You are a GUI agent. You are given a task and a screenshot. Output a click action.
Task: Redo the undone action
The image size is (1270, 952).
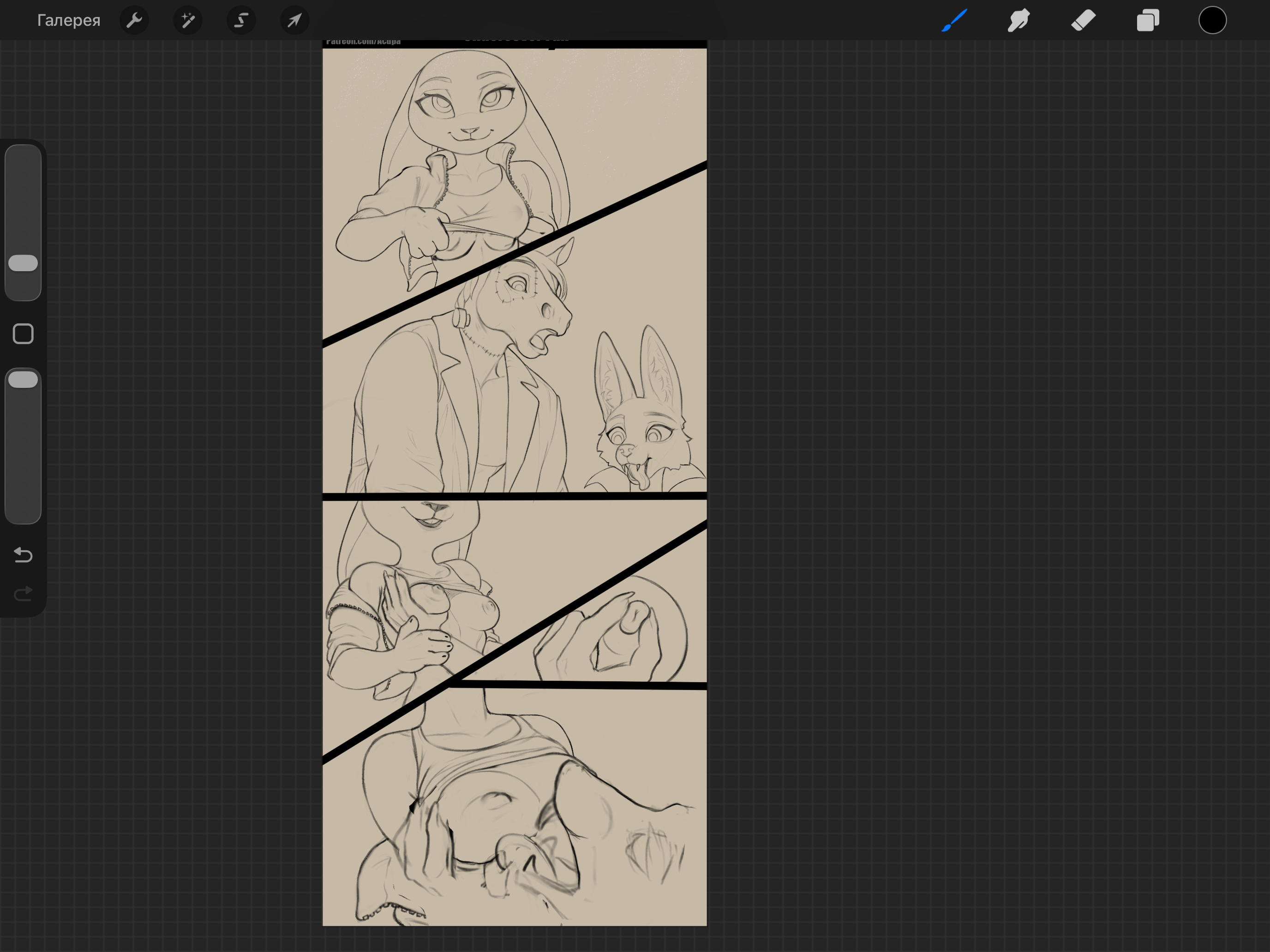click(23, 593)
